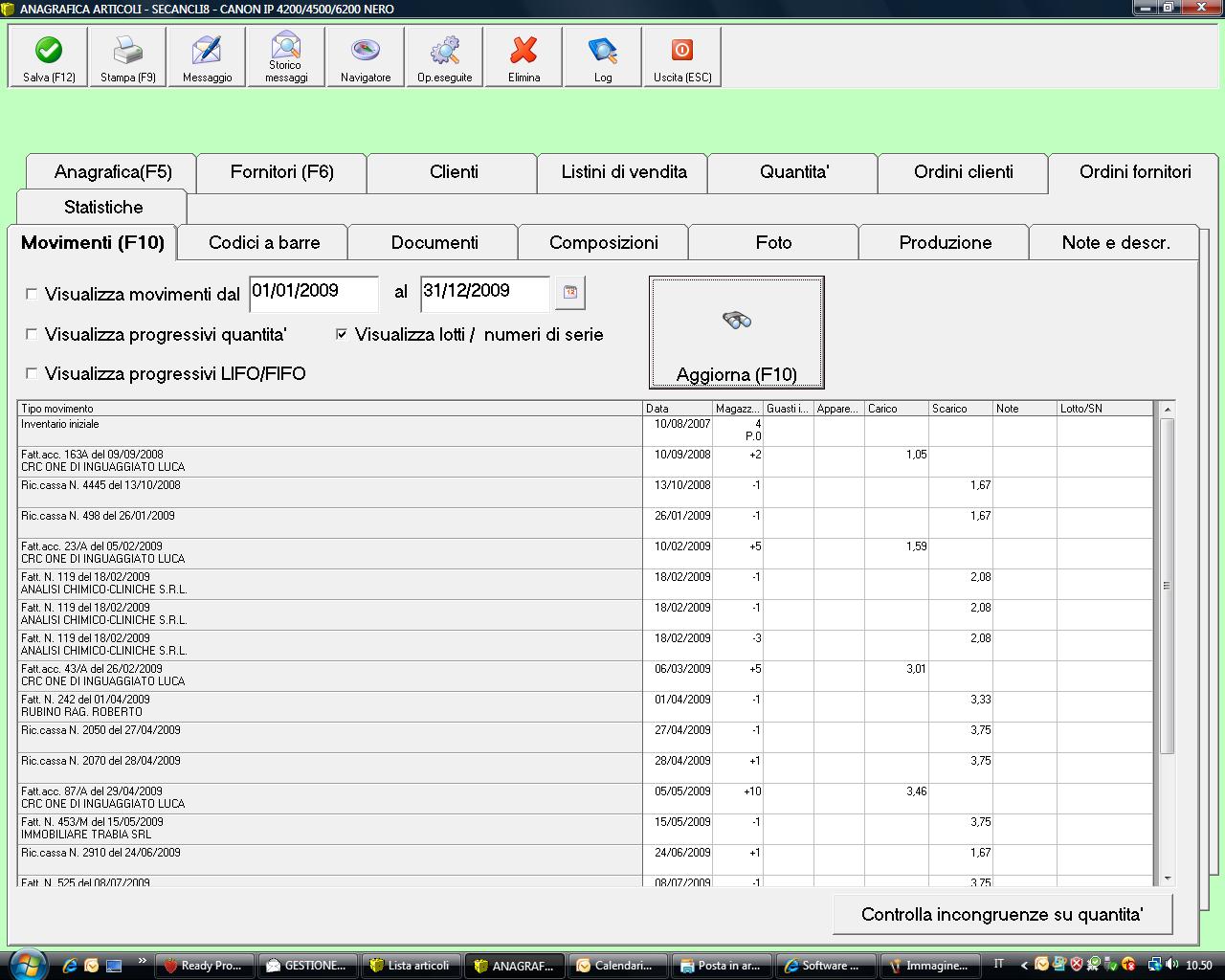Screen dimensions: 1225x980
Task: Switch to Quantita' tab
Action: [793, 172]
